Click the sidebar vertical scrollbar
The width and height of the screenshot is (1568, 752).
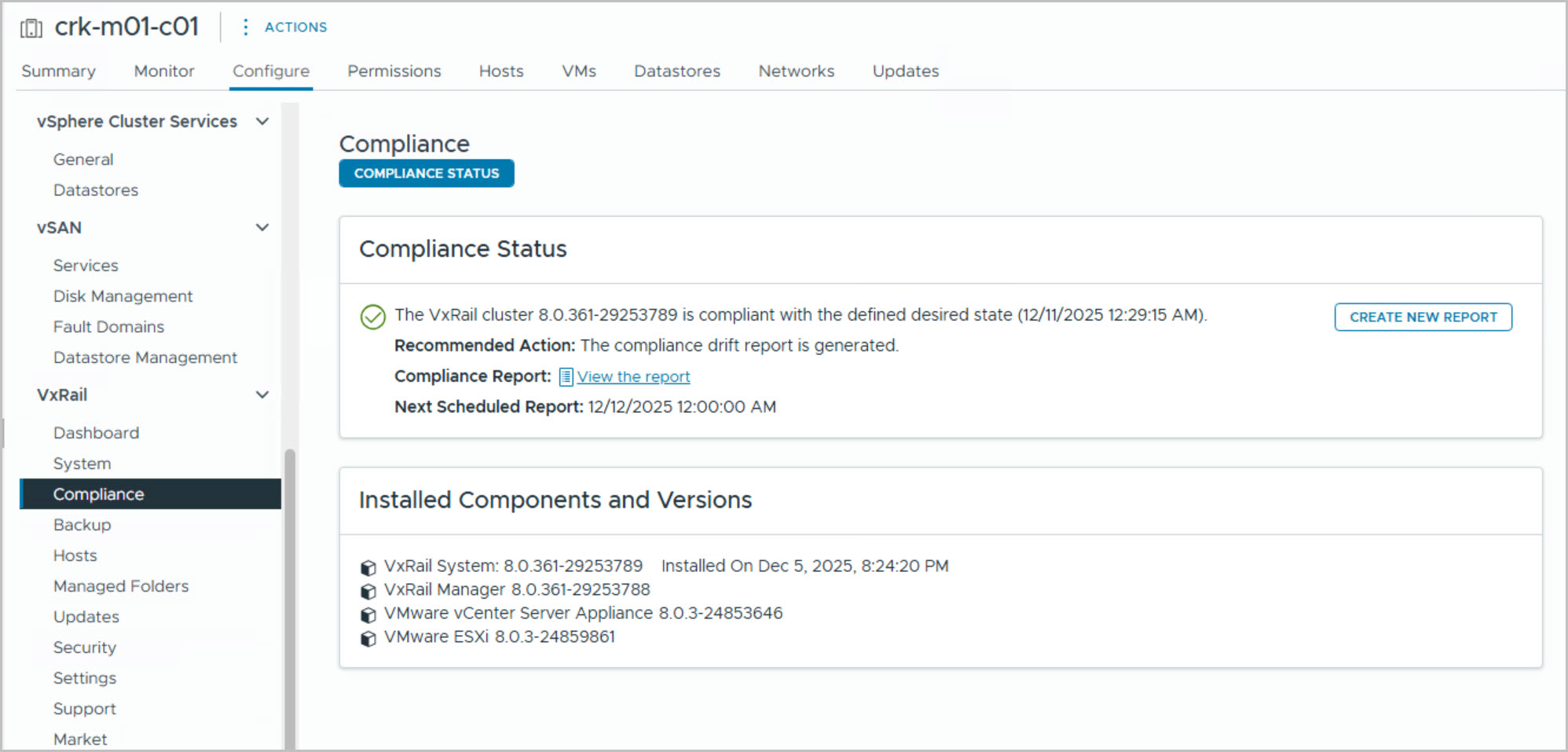[x=290, y=597]
